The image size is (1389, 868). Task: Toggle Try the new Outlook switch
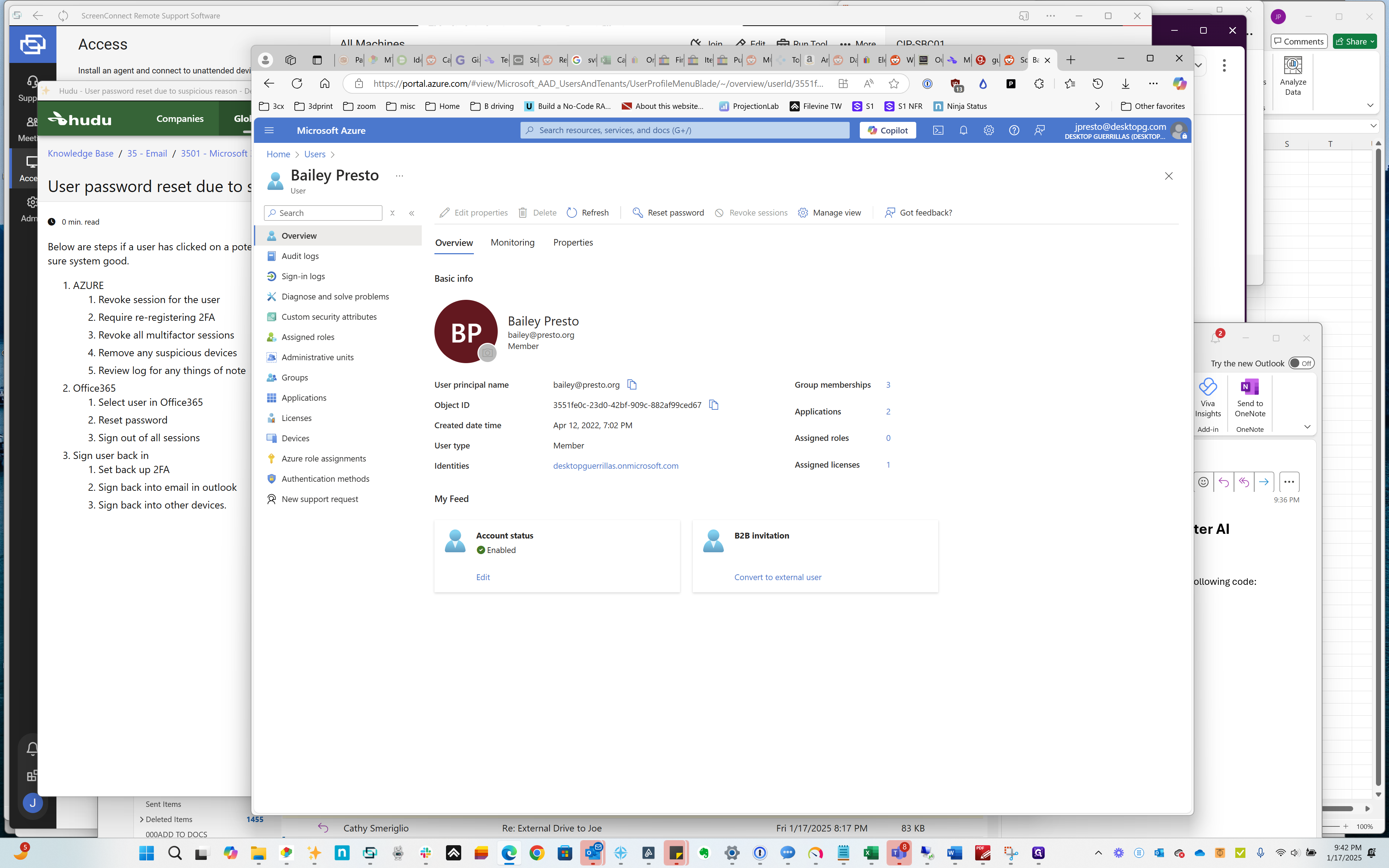(1301, 363)
